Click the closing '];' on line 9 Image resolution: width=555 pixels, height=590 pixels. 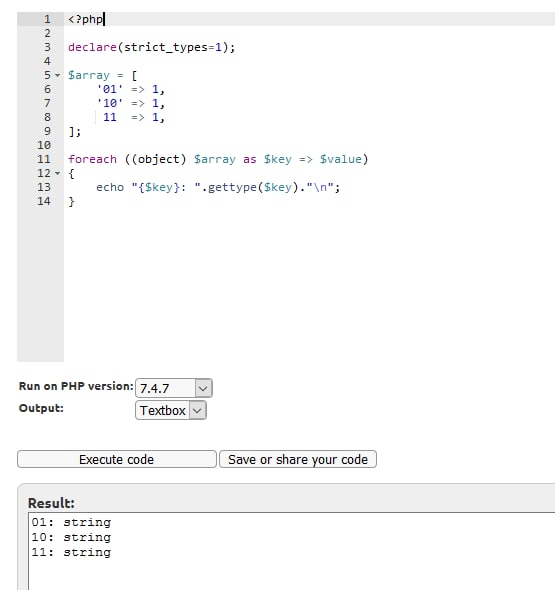click(x=75, y=131)
